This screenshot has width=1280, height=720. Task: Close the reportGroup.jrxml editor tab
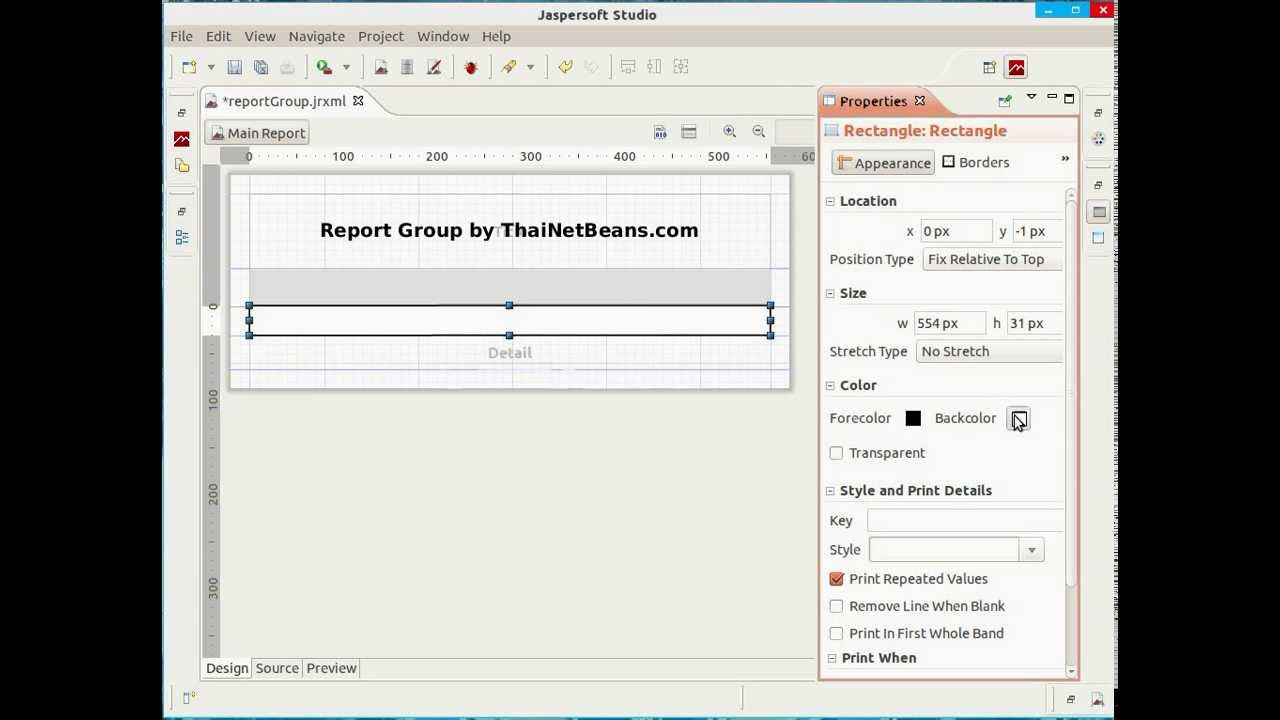pos(358,101)
